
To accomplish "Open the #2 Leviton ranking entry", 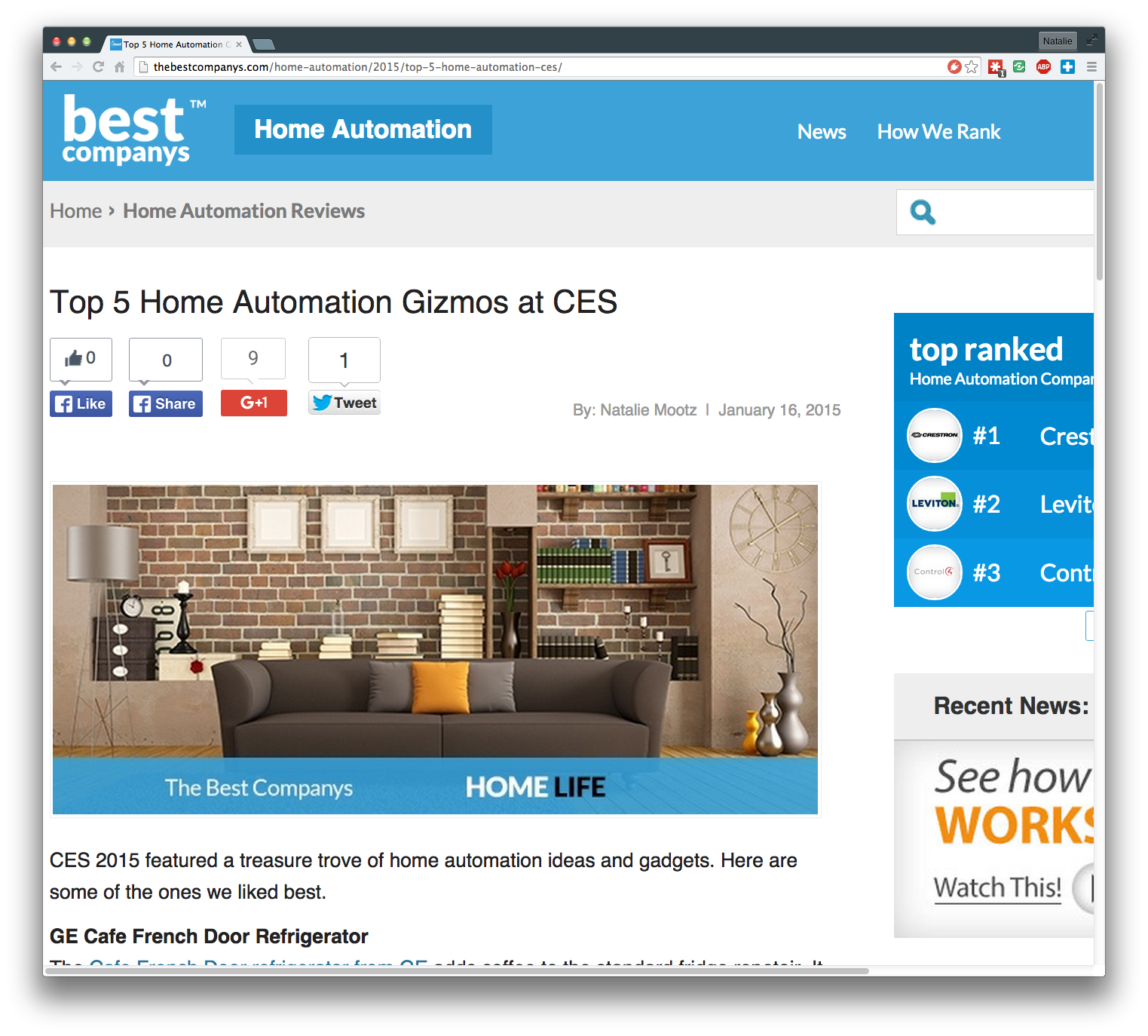I will 993,504.
